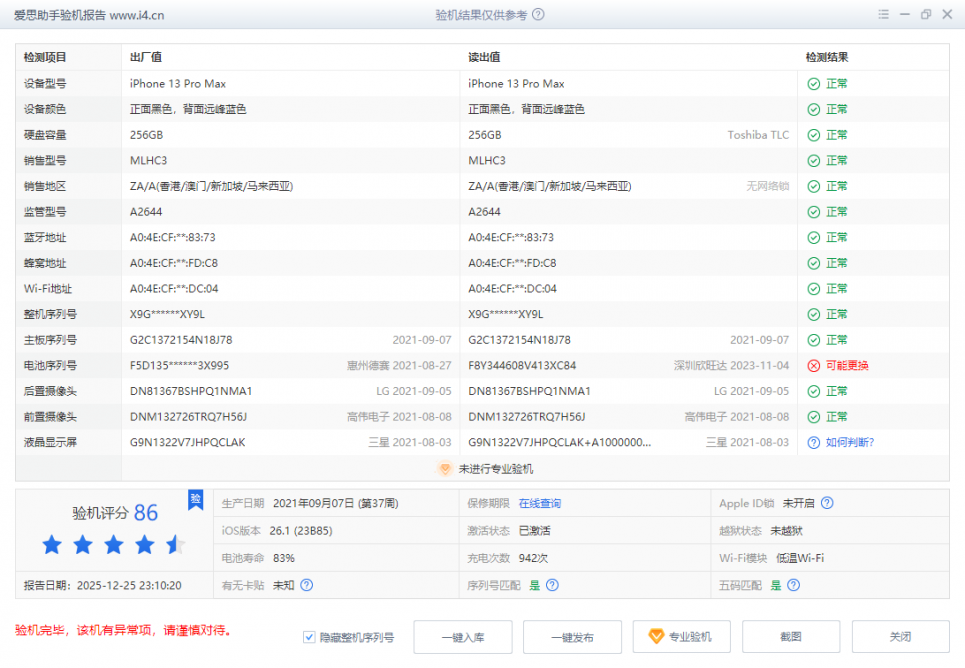Click 一键入库 button
Image resolution: width=965 pixels, height=668 pixels.
(x=462, y=637)
